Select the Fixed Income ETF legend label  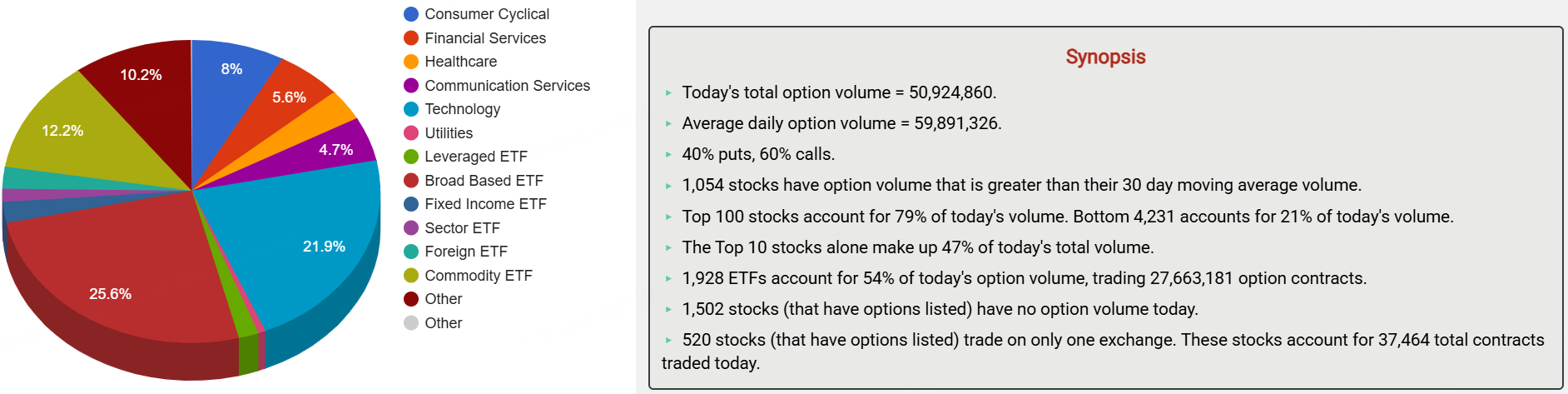pos(485,204)
